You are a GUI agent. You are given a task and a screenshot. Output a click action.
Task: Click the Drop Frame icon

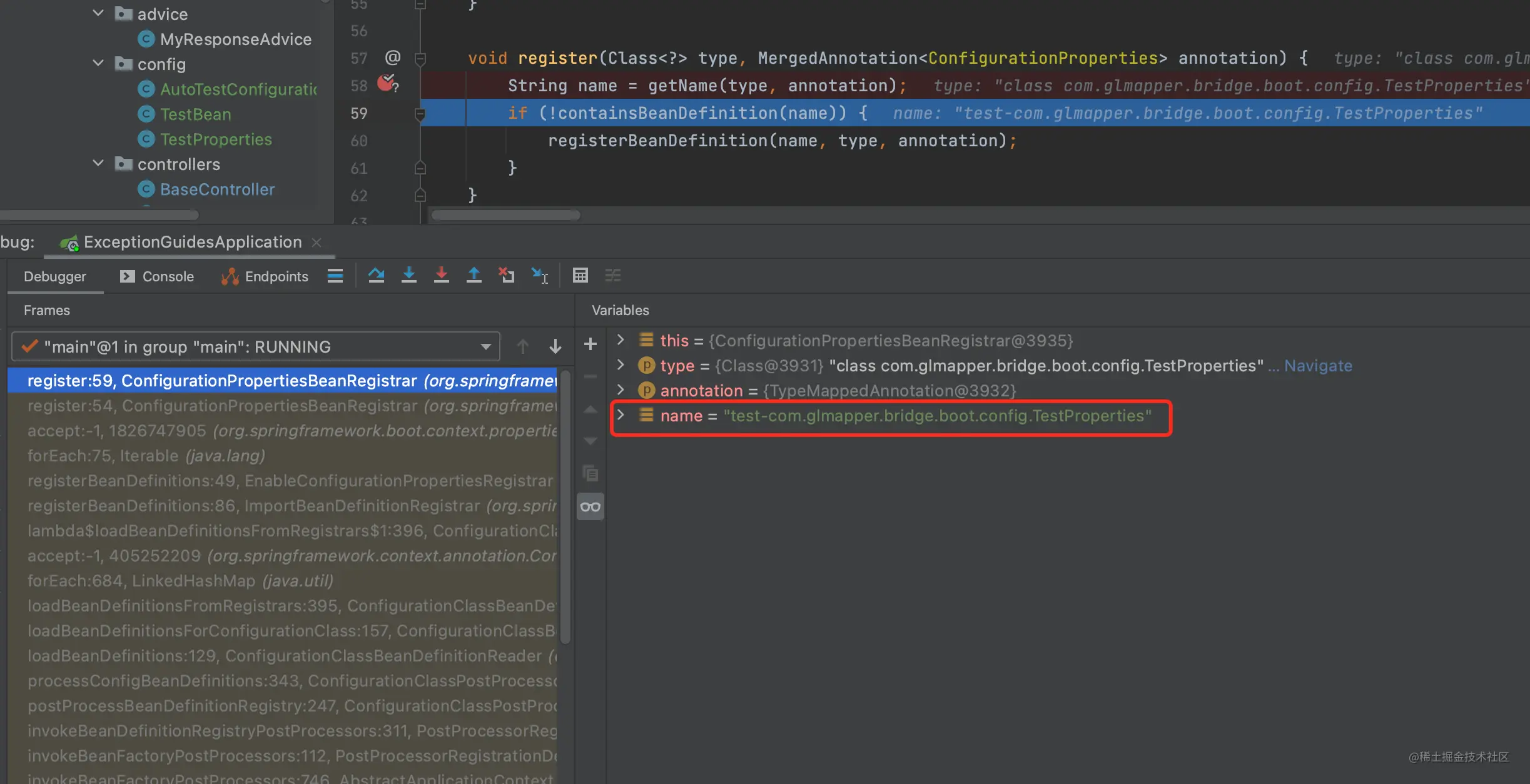(507, 275)
